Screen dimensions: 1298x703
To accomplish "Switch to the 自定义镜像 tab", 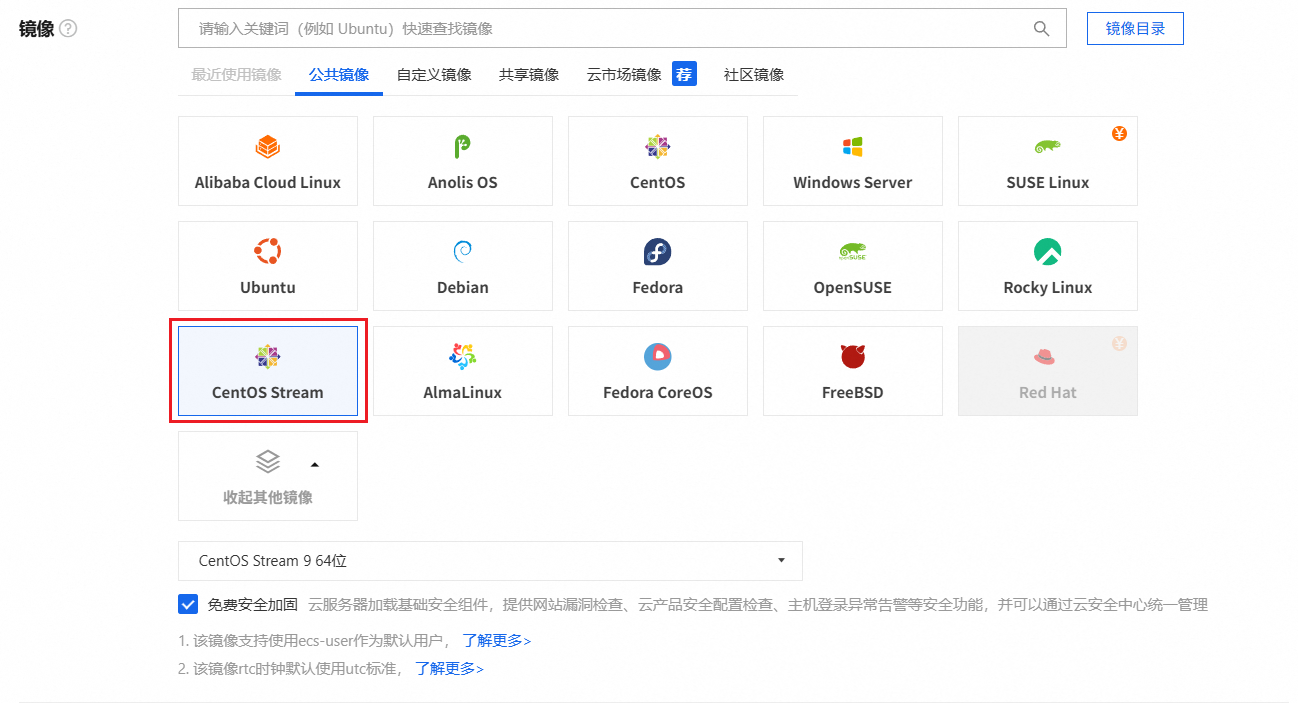I will tap(434, 73).
